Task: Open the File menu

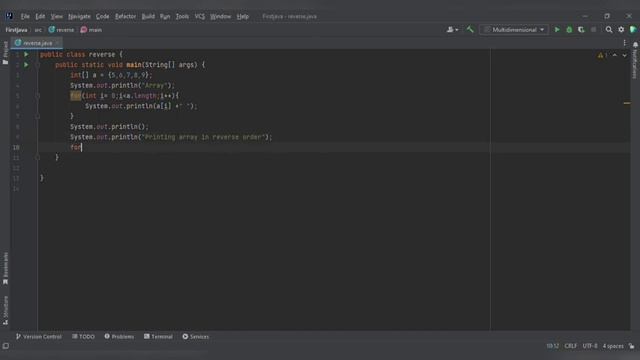Action: click(25, 16)
